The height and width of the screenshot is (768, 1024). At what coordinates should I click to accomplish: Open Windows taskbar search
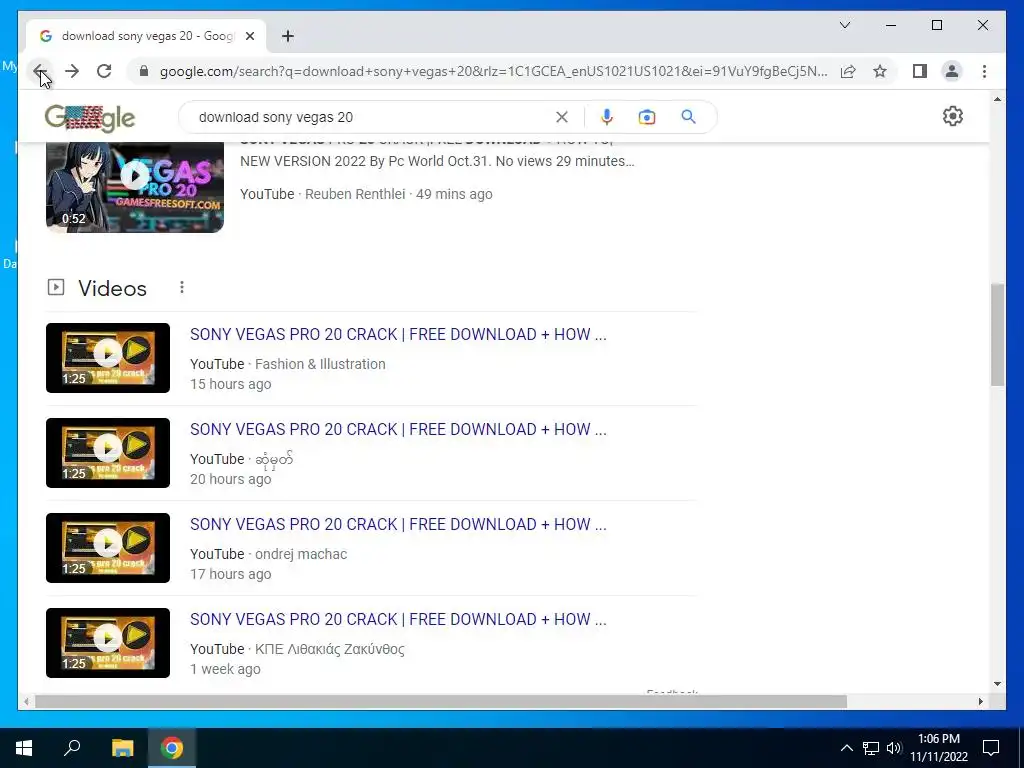tap(72, 748)
